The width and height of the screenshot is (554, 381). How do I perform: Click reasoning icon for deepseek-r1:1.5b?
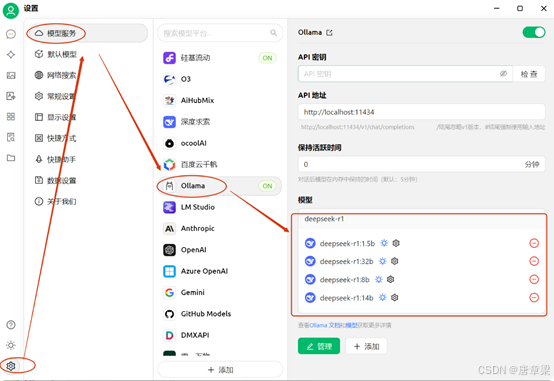(x=384, y=243)
